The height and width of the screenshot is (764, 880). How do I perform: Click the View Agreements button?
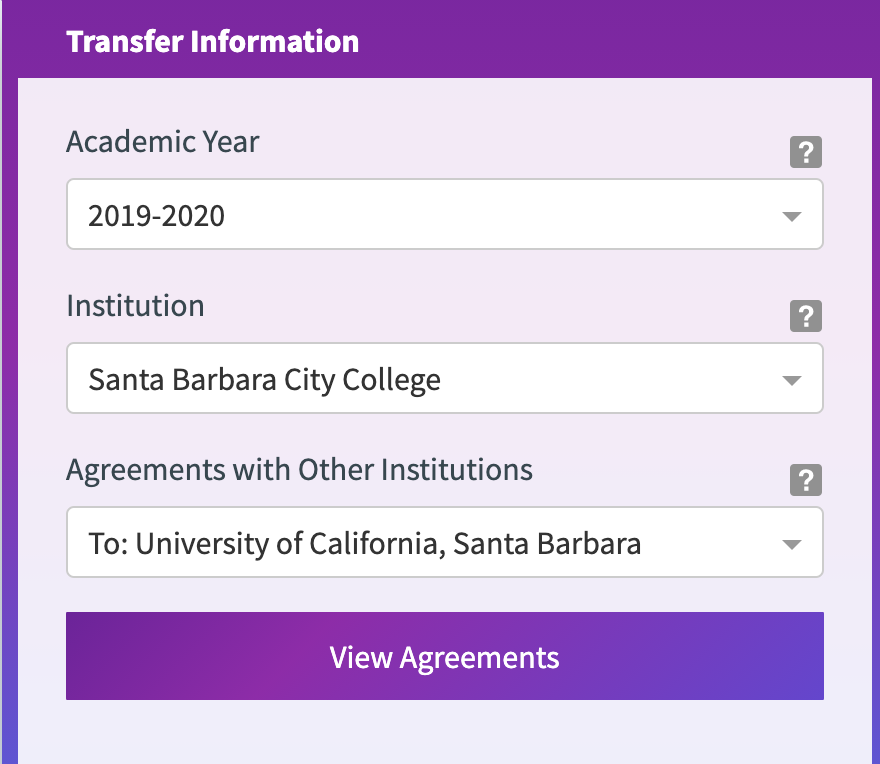(x=444, y=656)
